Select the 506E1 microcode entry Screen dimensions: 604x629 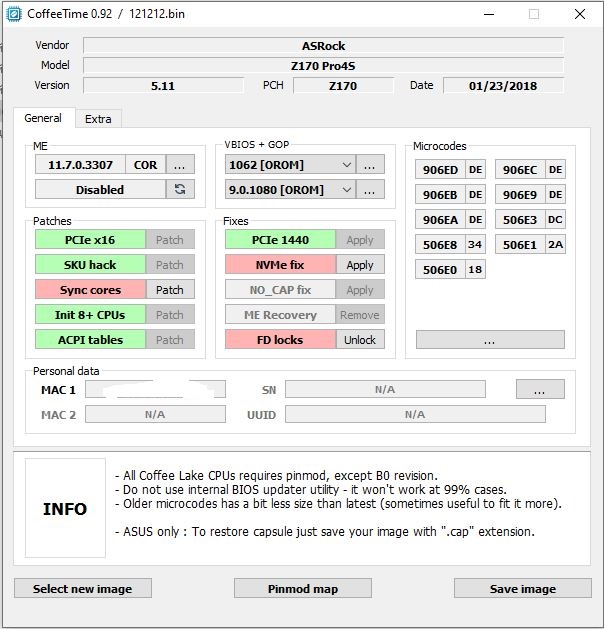click(520, 244)
